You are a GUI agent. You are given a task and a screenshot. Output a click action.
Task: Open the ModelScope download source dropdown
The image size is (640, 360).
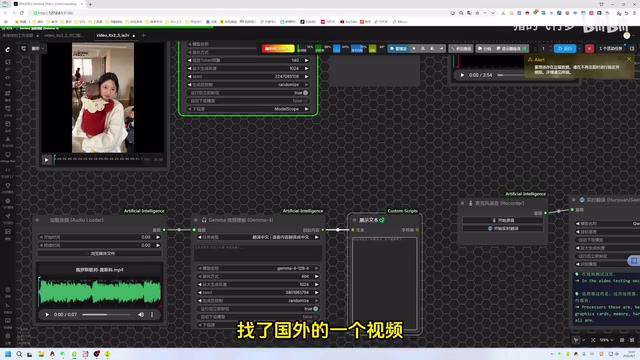(x=248, y=109)
